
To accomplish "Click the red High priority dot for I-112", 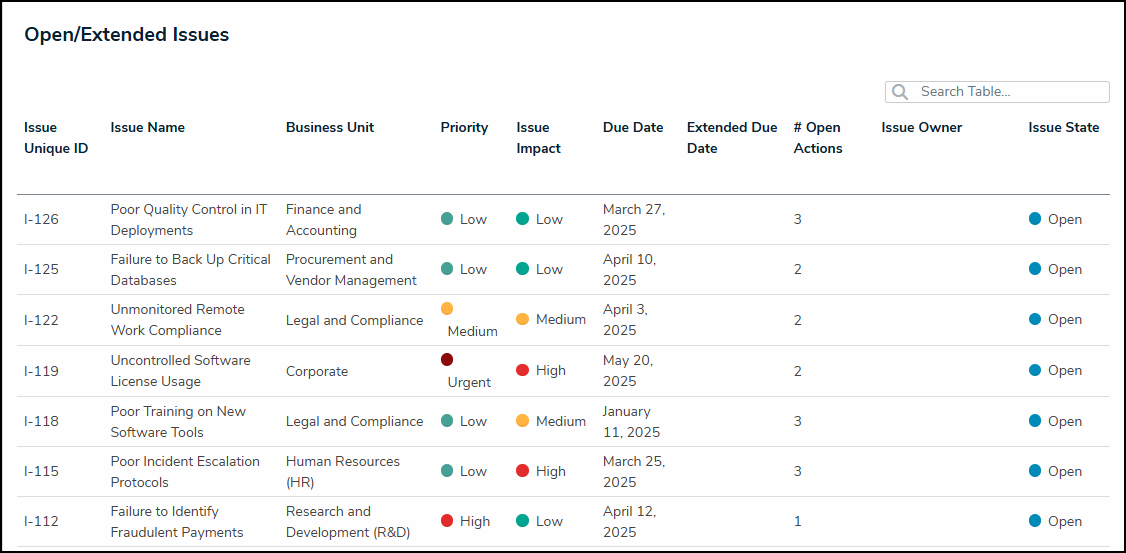I will [x=447, y=521].
